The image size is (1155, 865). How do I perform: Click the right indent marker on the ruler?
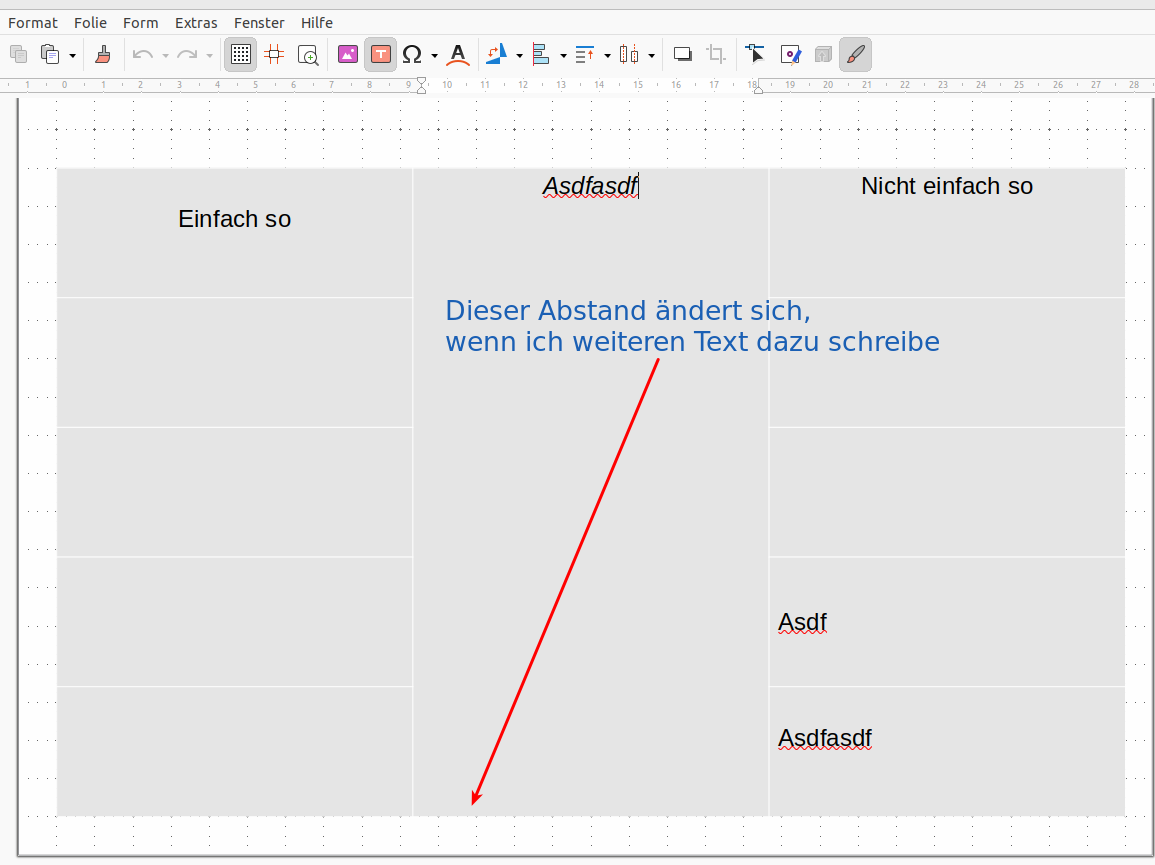click(x=758, y=89)
